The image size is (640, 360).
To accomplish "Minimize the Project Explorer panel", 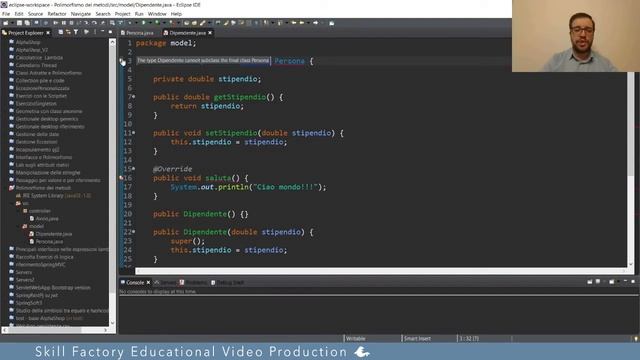I will coord(102,32).
